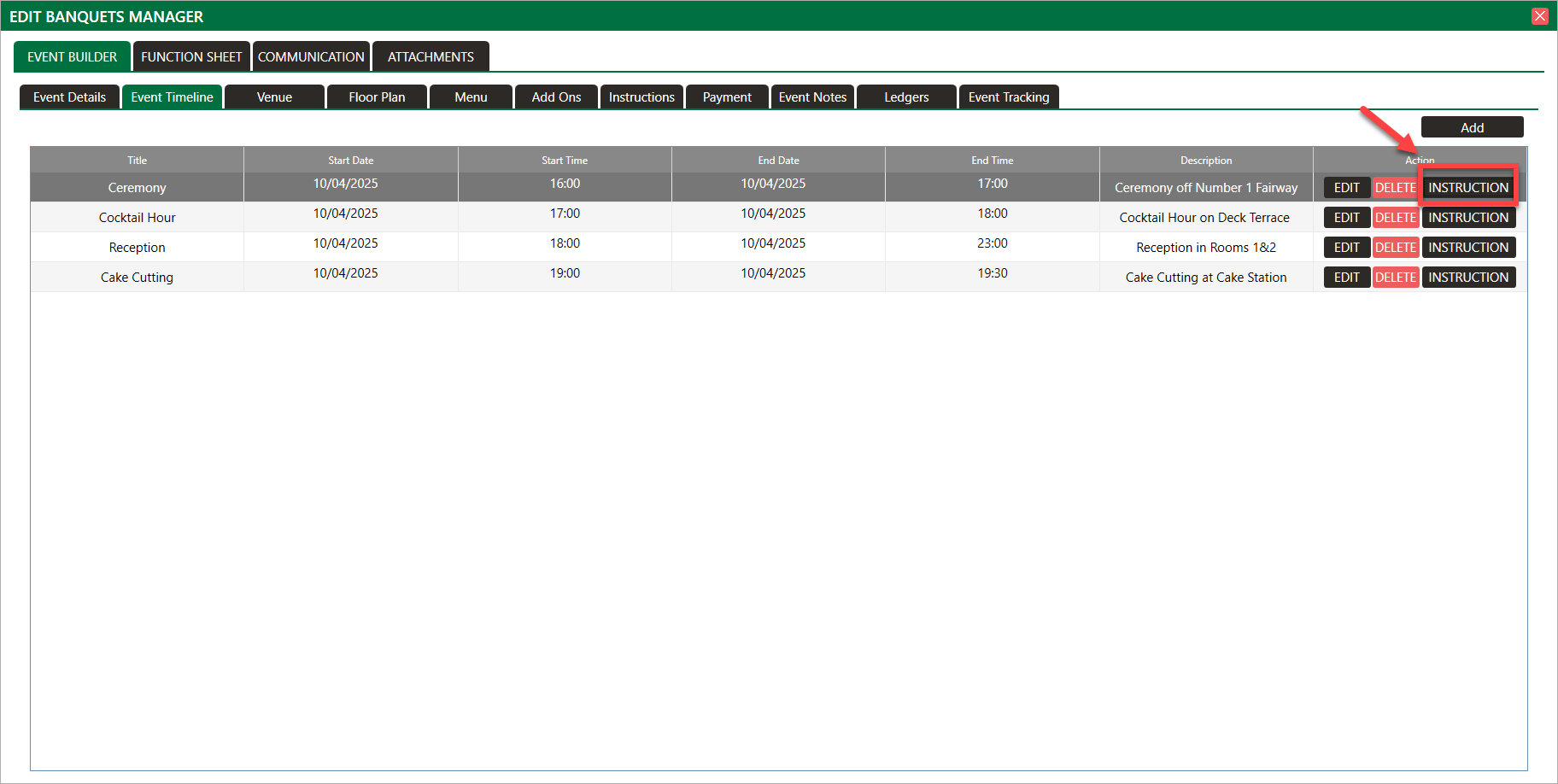Viewport: 1558px width, 784px height.
Task: Click the Cocktail Hour end time 18:00
Action: pyautogui.click(x=993, y=214)
